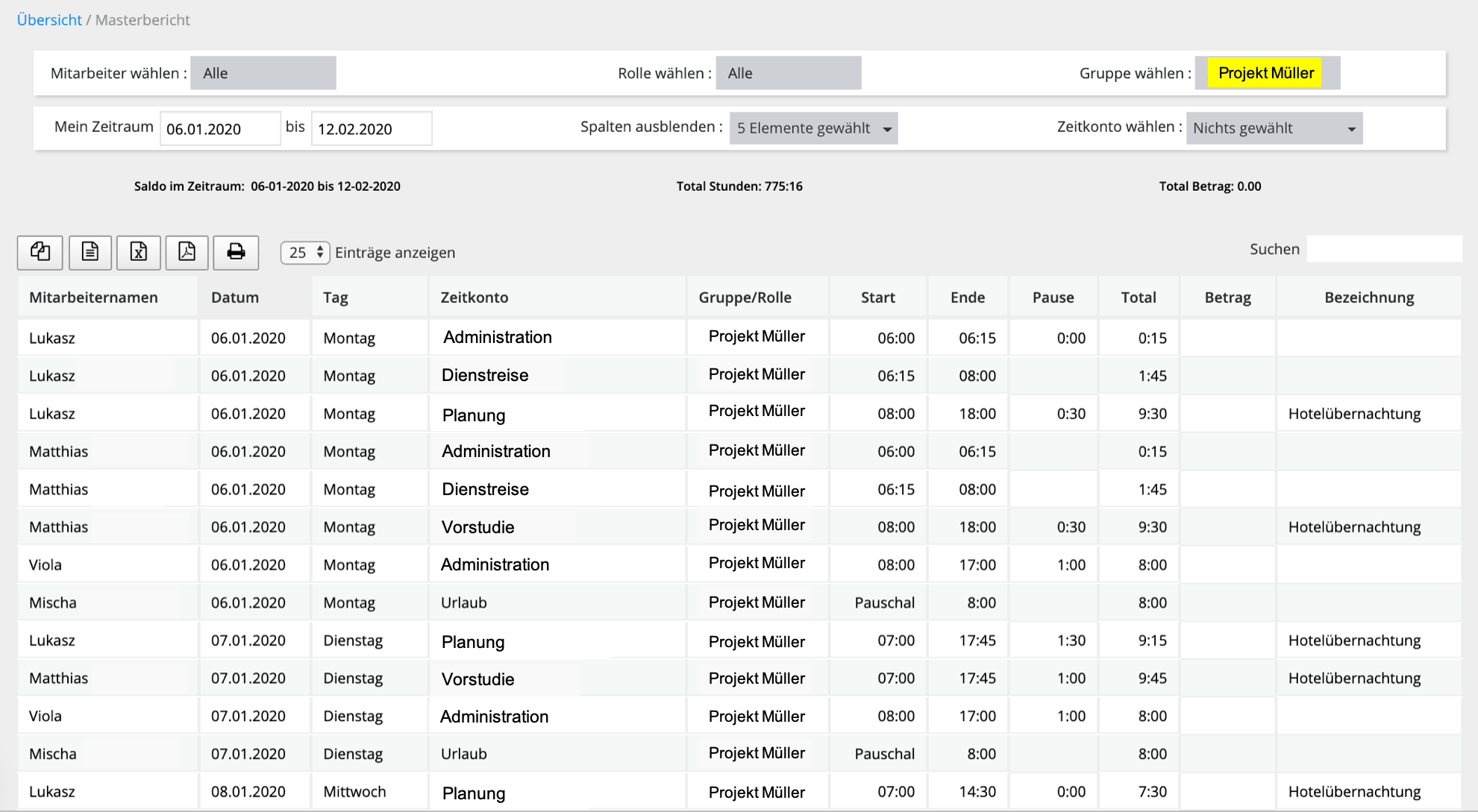Open Rolle wählen selector showing Alle
Image resolution: width=1478 pixels, height=812 pixels.
click(788, 73)
